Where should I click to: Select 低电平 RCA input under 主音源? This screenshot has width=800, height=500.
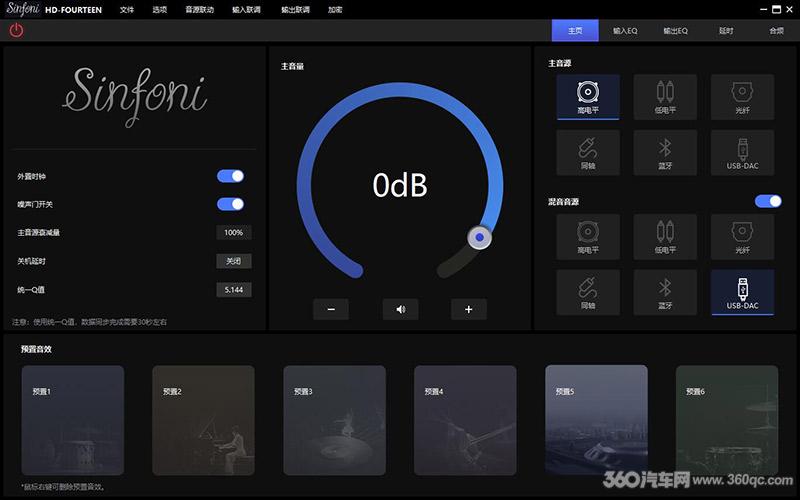point(665,97)
